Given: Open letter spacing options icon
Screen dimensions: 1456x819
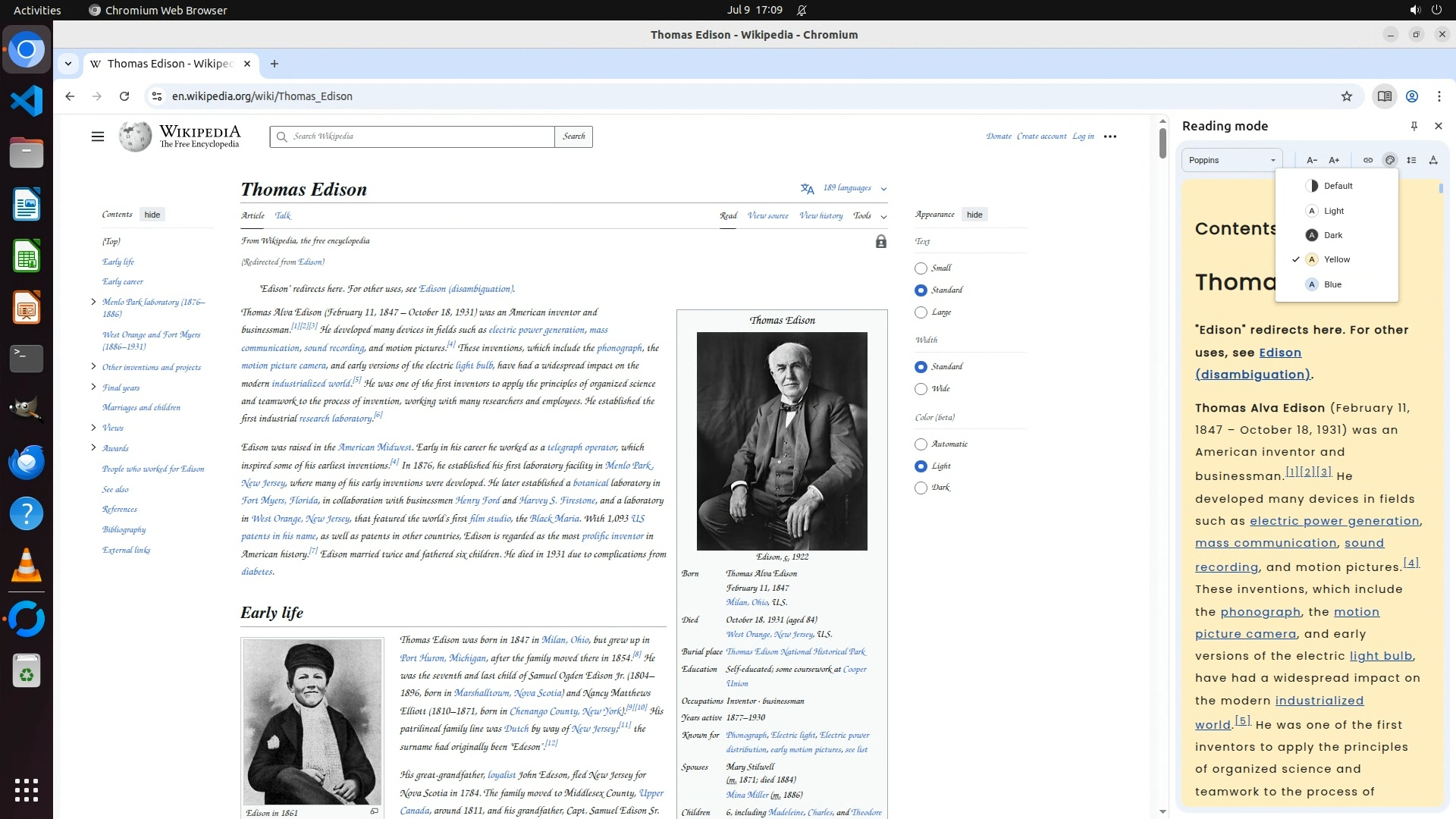Looking at the screenshot, I should [x=1433, y=160].
